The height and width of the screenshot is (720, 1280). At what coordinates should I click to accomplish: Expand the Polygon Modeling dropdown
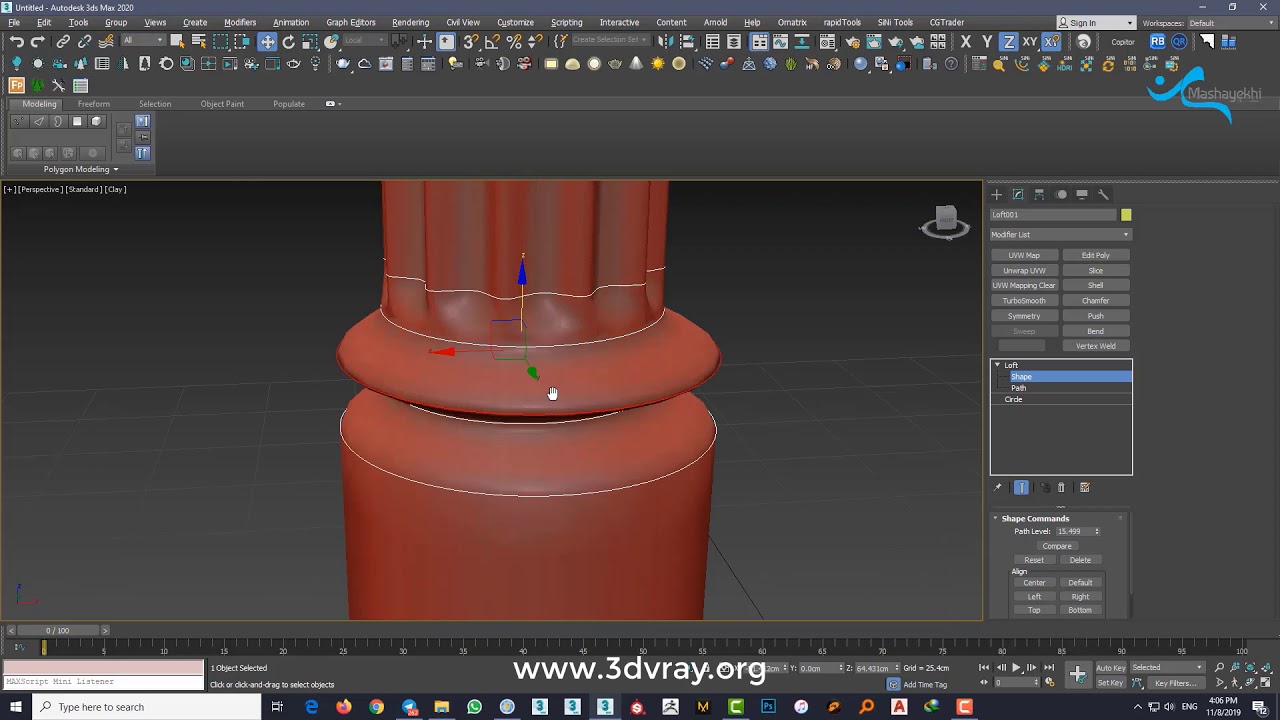coord(80,169)
